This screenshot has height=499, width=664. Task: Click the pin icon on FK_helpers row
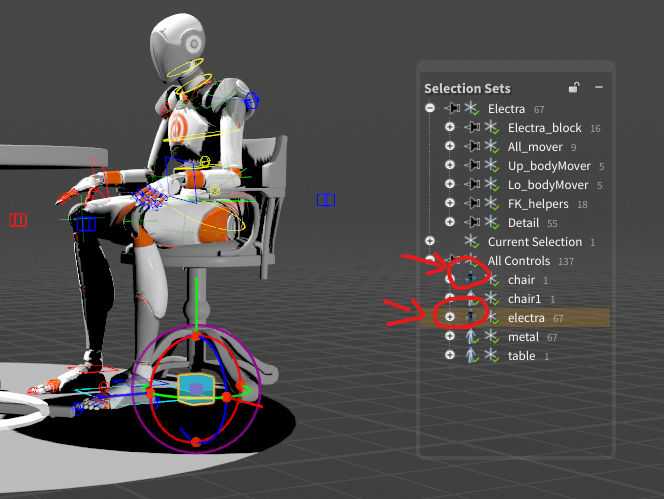(x=472, y=203)
